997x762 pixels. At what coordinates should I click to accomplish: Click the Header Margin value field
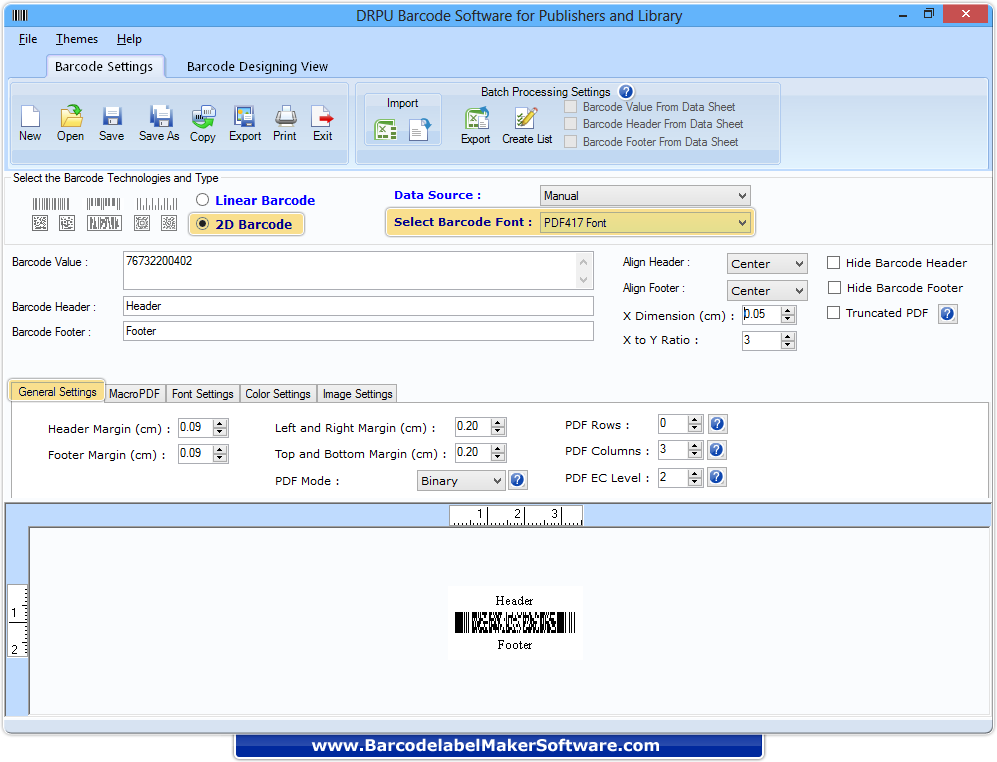click(195, 427)
